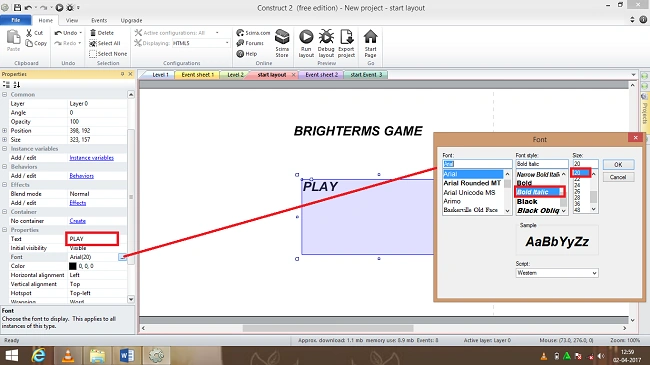Open the Forums icon
Viewport: 650px width, 365px height.
240,43
